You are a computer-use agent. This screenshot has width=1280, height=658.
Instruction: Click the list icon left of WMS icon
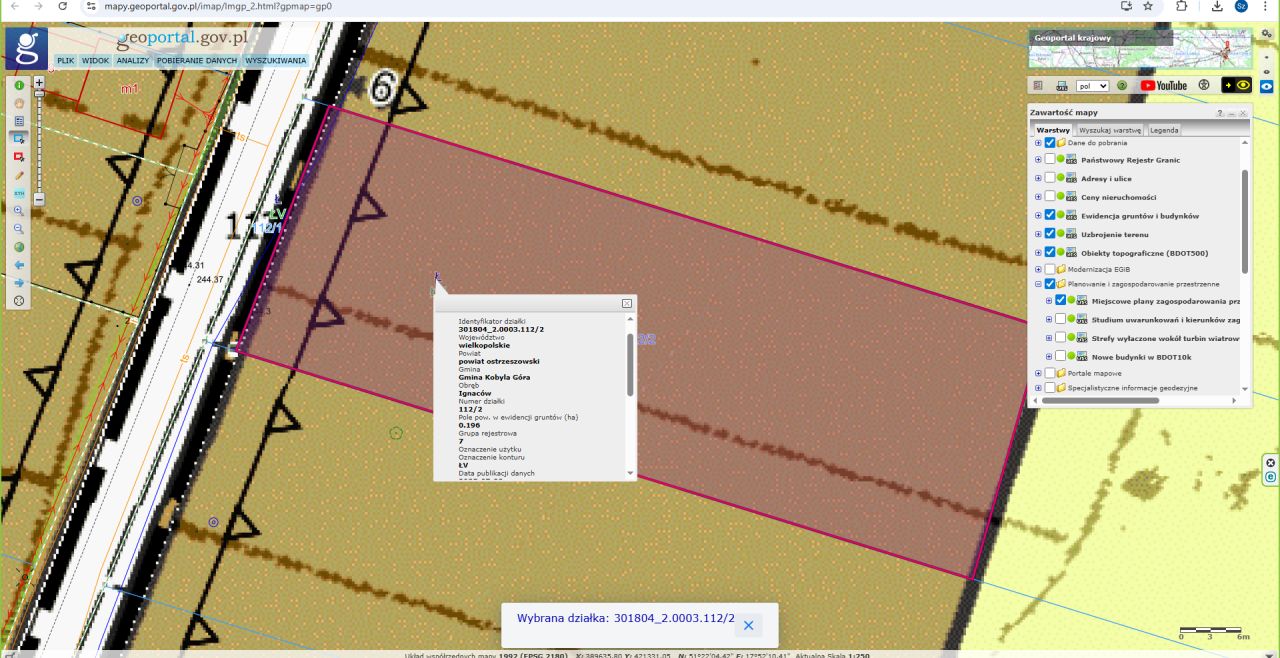[x=1038, y=86]
